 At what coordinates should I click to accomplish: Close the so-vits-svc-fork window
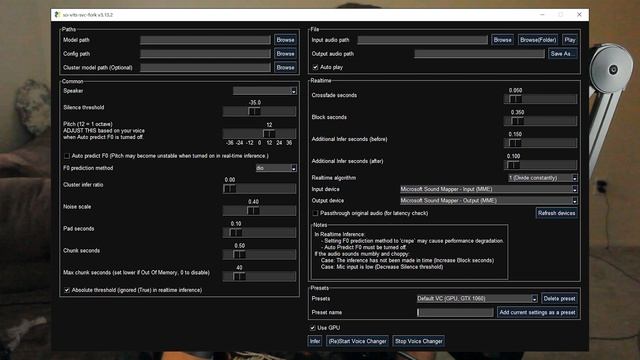tap(579, 15)
